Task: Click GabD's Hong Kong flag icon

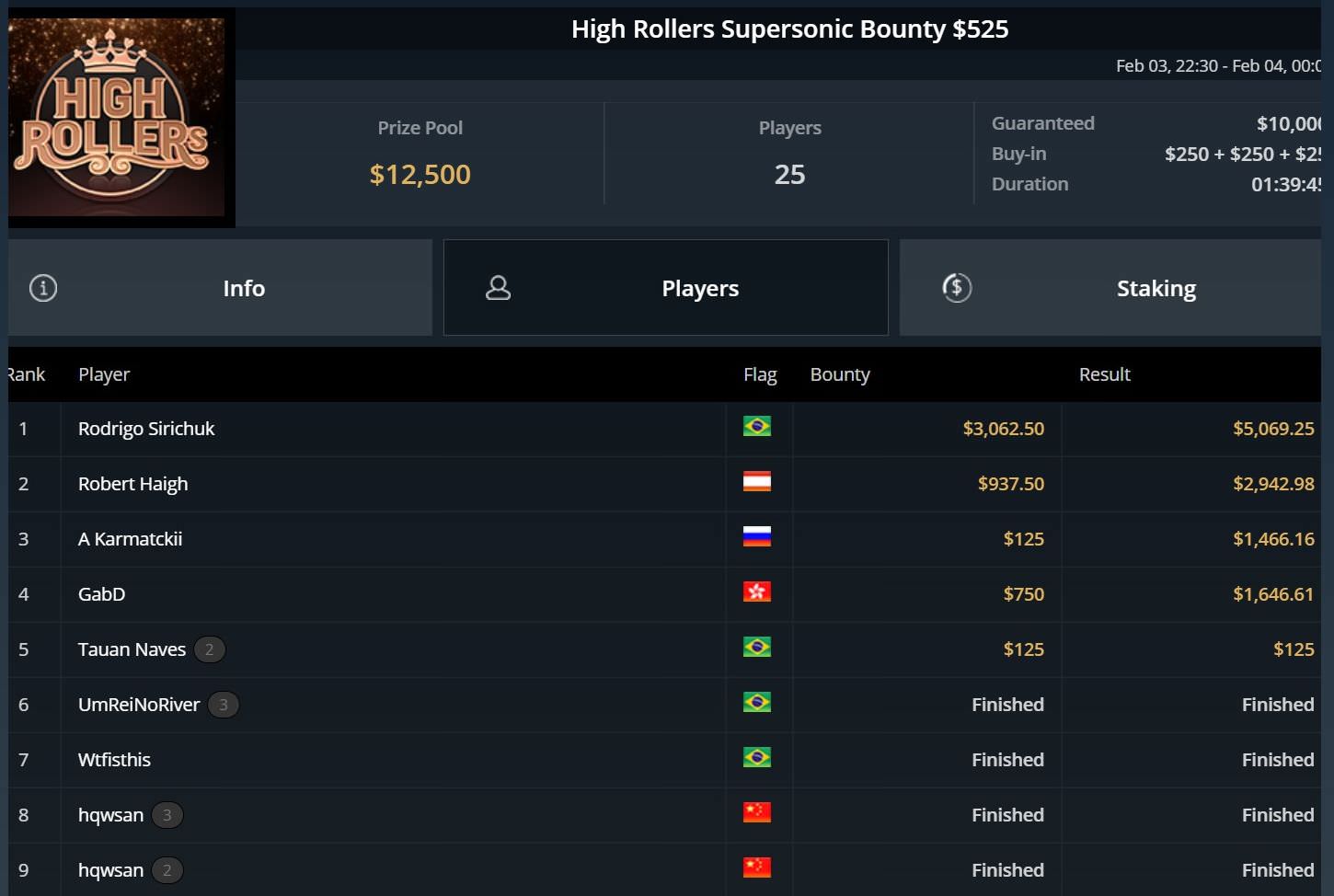Action: point(756,592)
